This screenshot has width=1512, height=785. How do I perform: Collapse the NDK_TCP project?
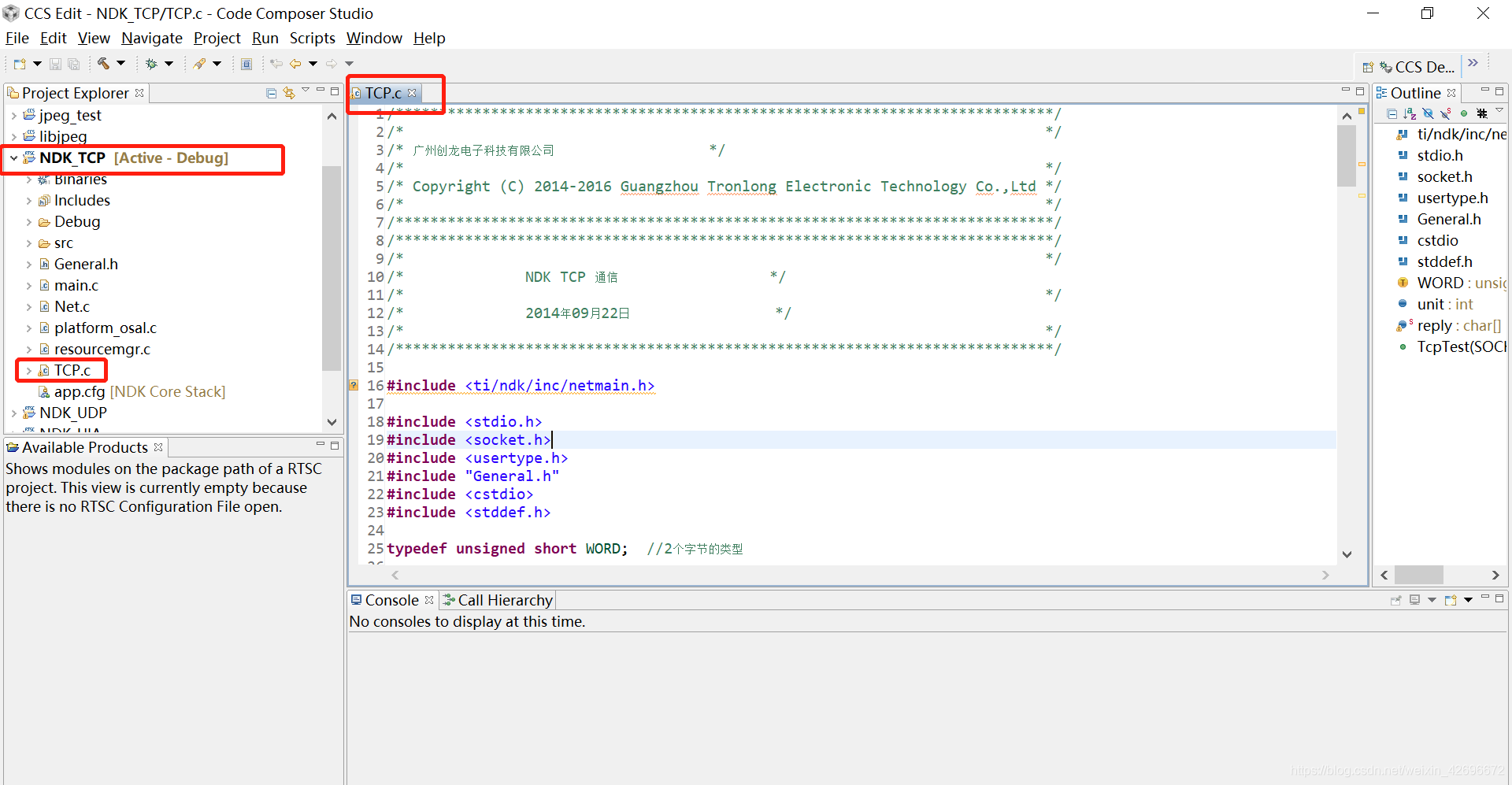point(14,158)
